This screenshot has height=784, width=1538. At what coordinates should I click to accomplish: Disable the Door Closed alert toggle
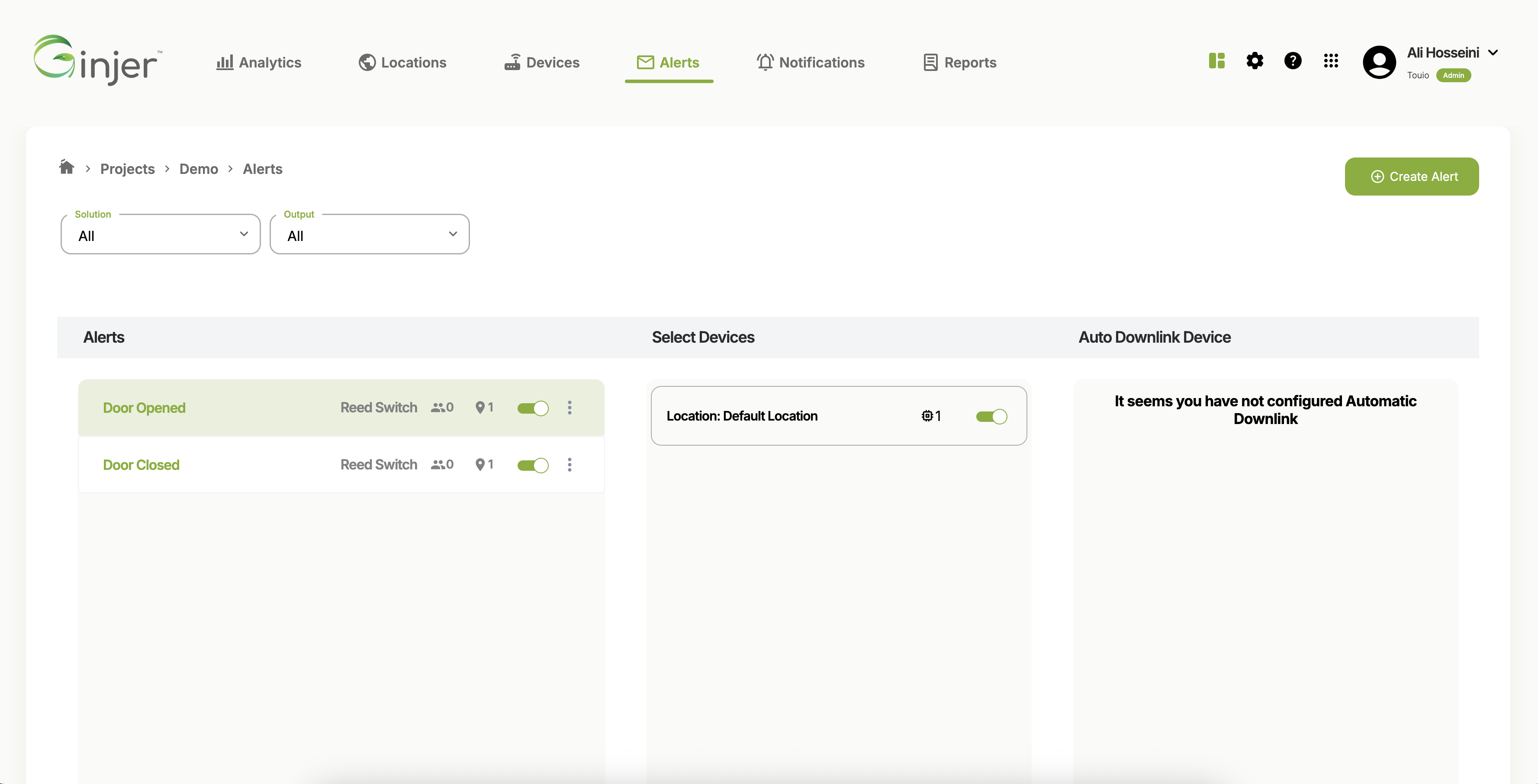coord(533,466)
